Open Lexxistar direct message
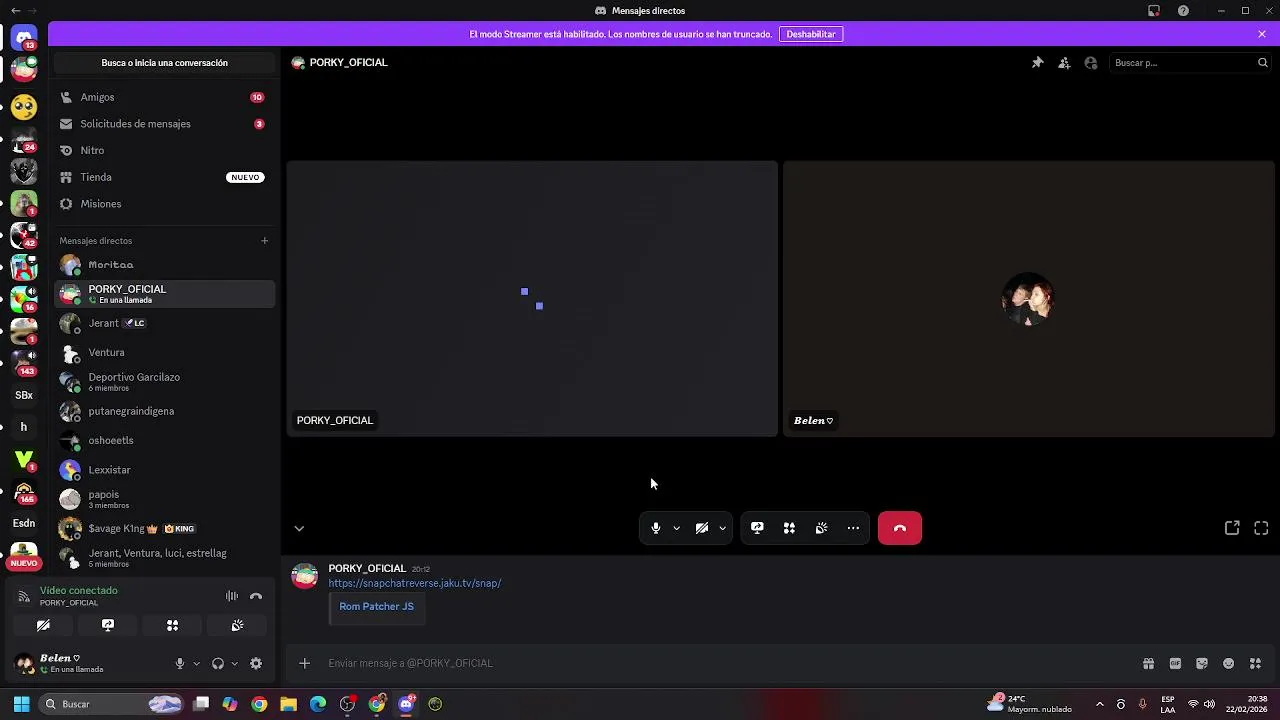 coord(164,470)
